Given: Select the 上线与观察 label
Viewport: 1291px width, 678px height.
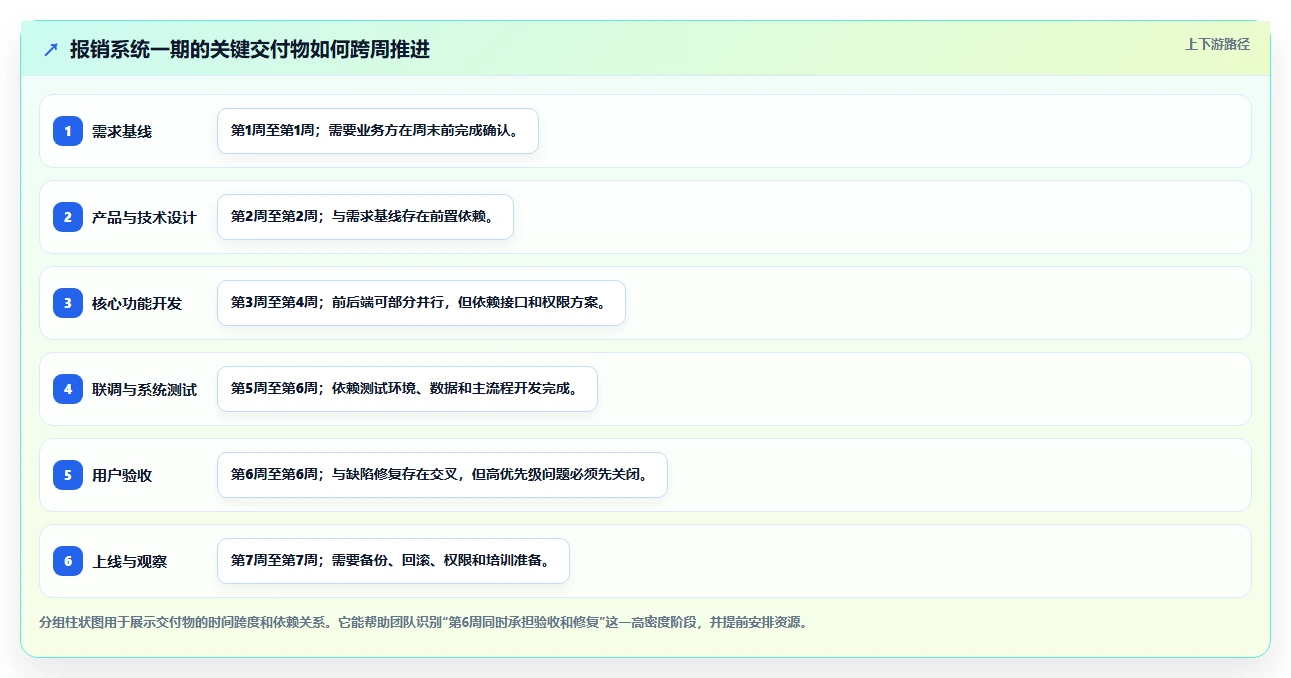Looking at the screenshot, I should [129, 561].
